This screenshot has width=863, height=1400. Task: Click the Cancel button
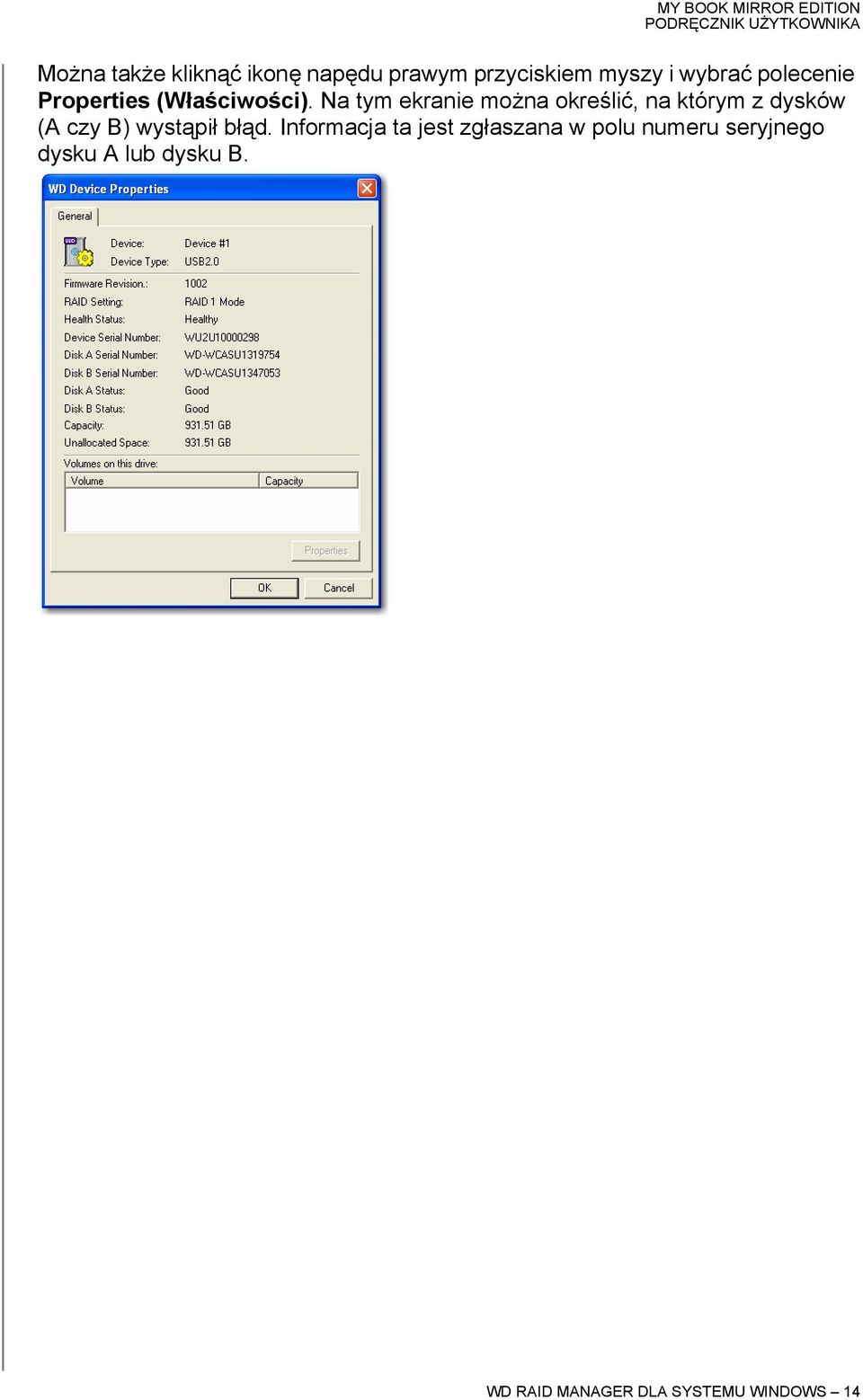point(339,588)
